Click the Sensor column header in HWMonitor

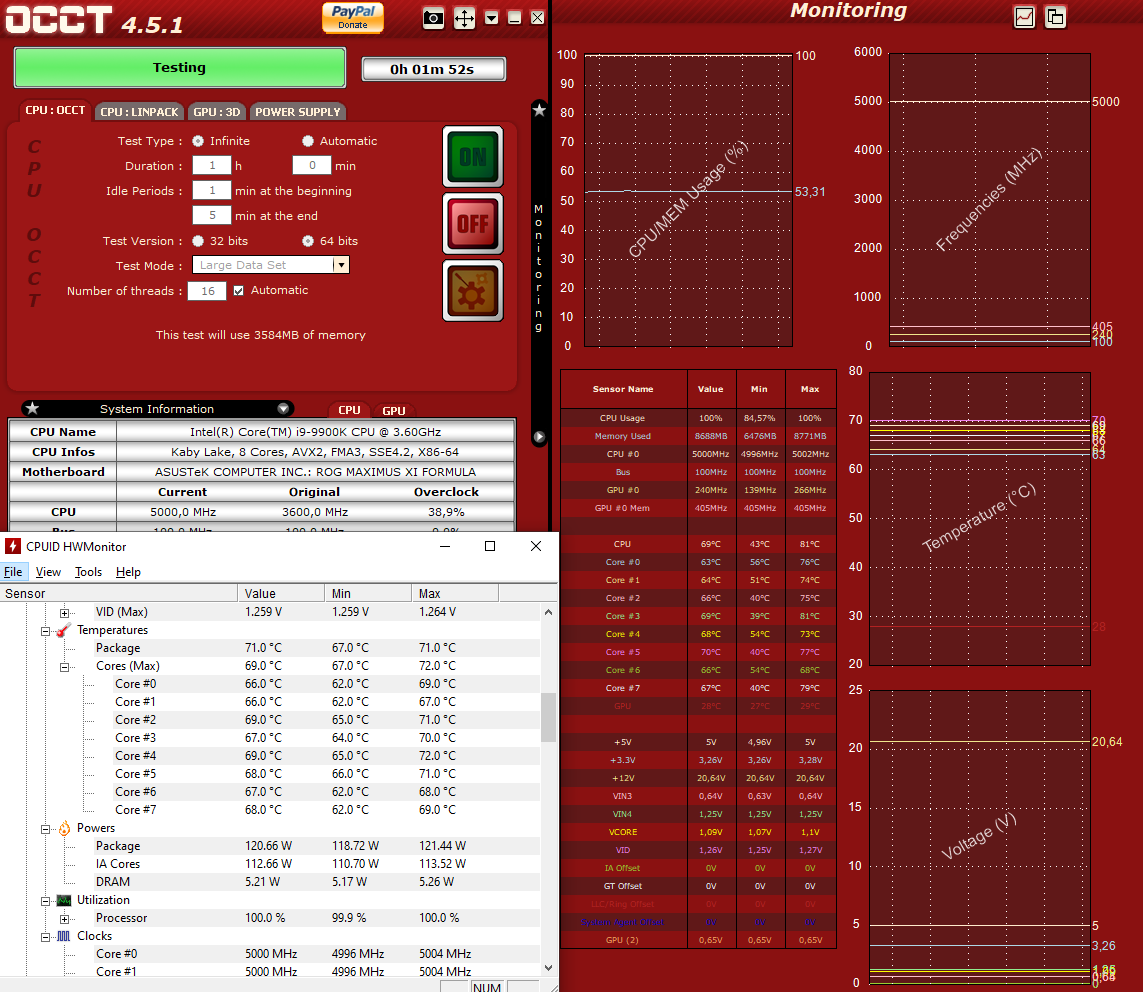[x=119, y=593]
